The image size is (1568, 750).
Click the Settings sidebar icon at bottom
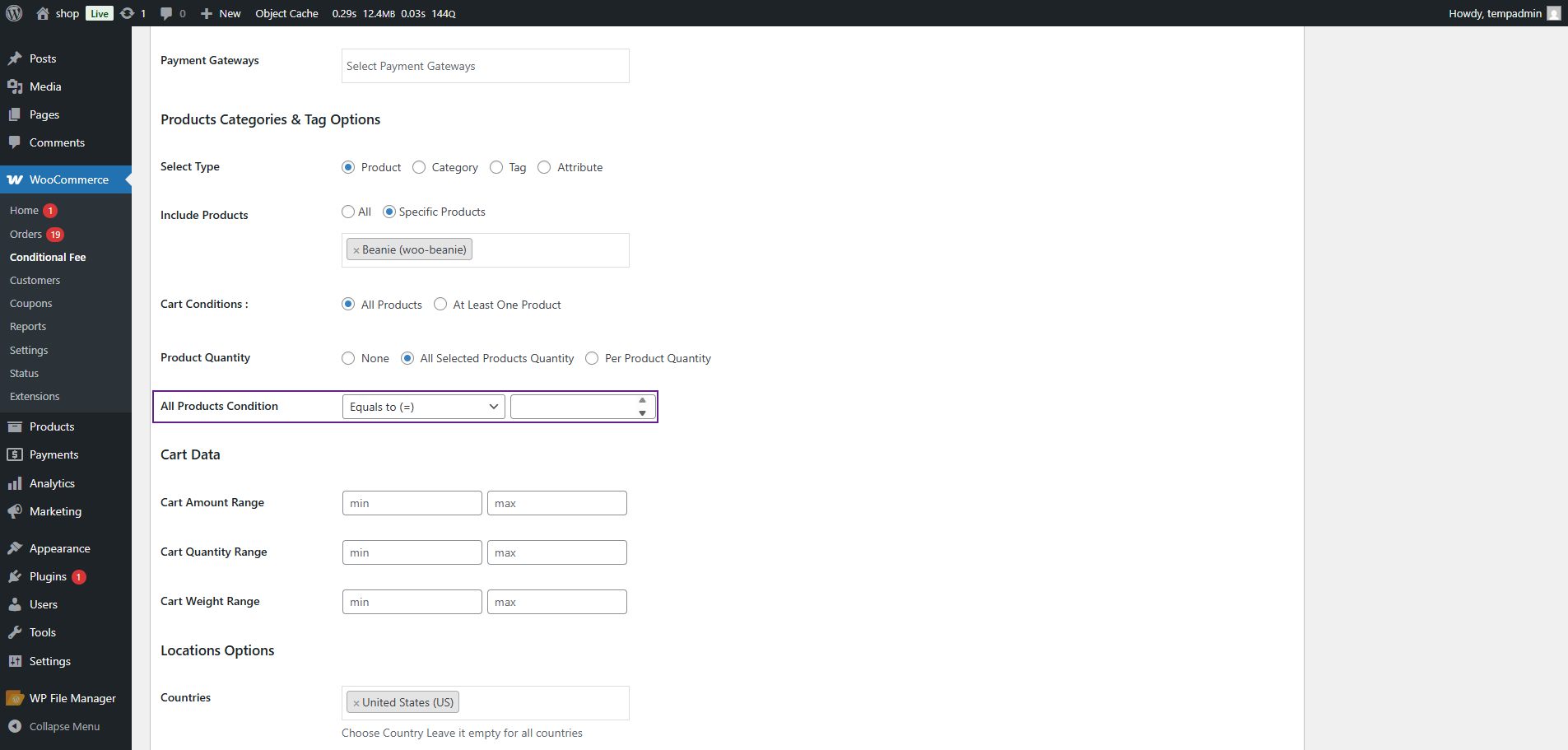(15, 661)
